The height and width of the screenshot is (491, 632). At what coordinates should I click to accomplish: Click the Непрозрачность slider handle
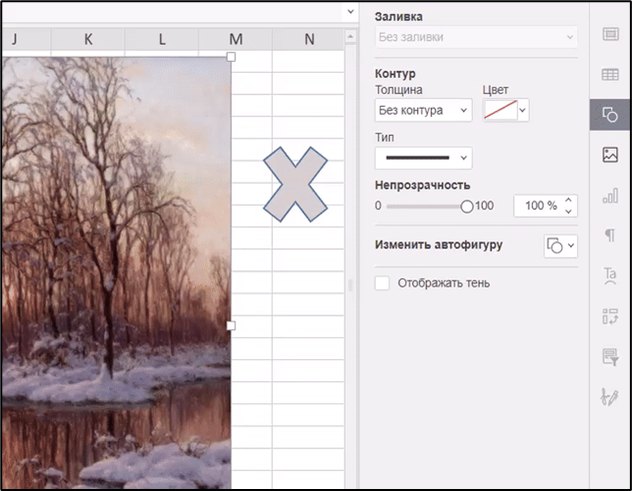coord(467,206)
